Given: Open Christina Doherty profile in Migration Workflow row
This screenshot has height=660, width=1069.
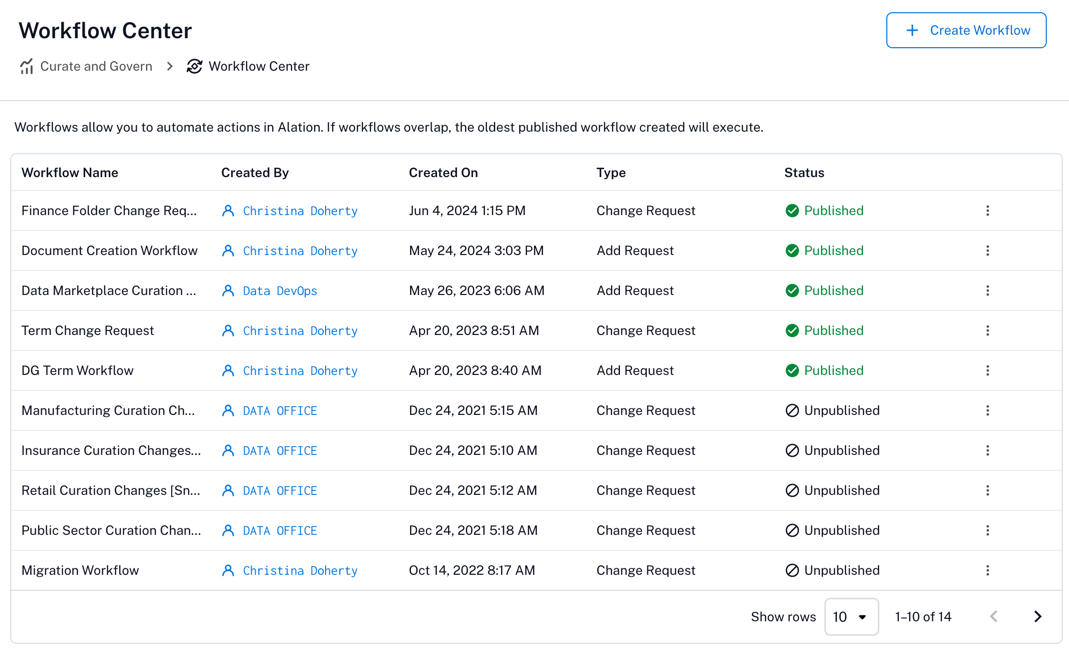Looking at the screenshot, I should point(300,571).
